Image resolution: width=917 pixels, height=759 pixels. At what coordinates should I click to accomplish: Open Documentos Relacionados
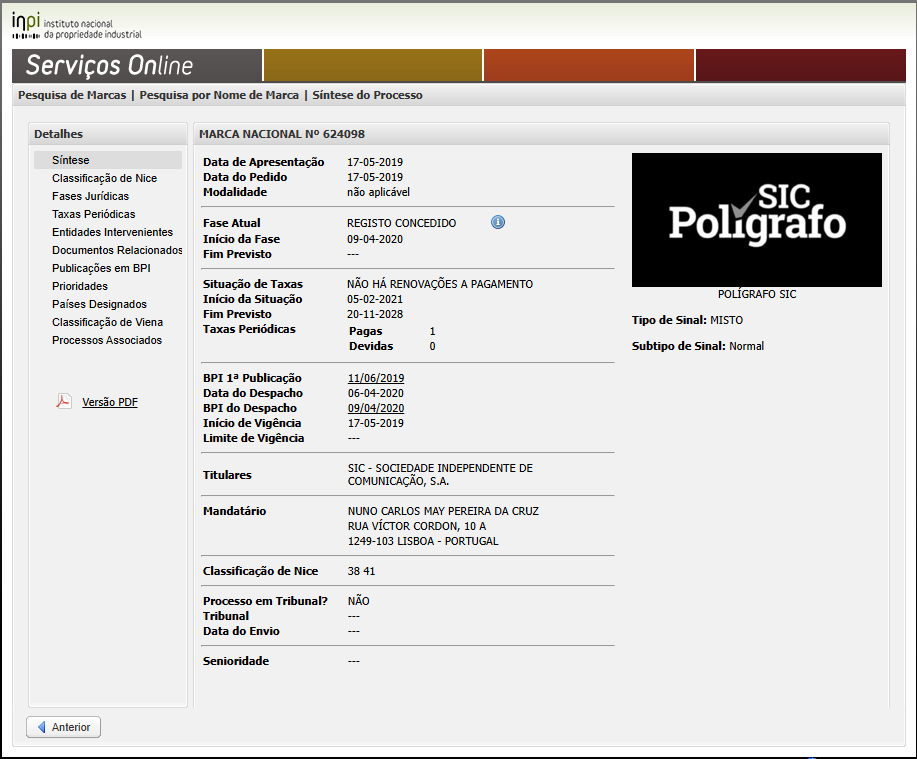tap(117, 250)
